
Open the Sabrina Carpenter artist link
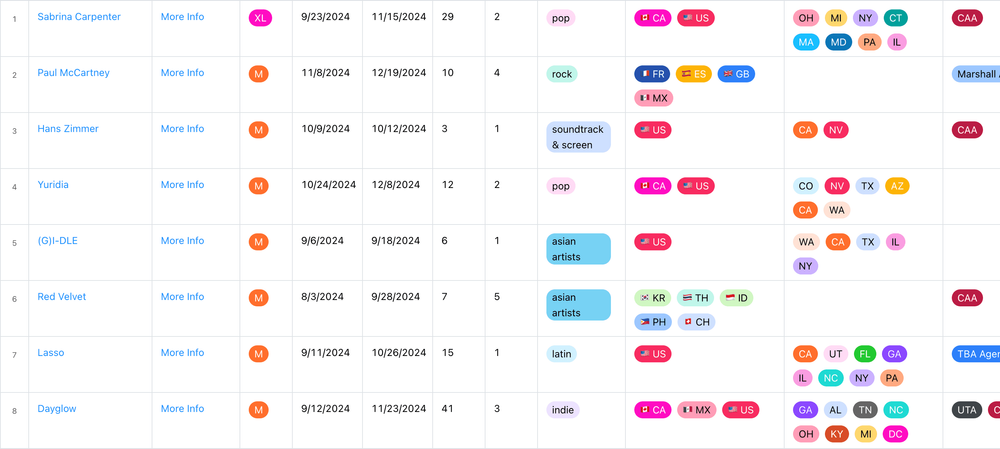[x=78, y=17]
